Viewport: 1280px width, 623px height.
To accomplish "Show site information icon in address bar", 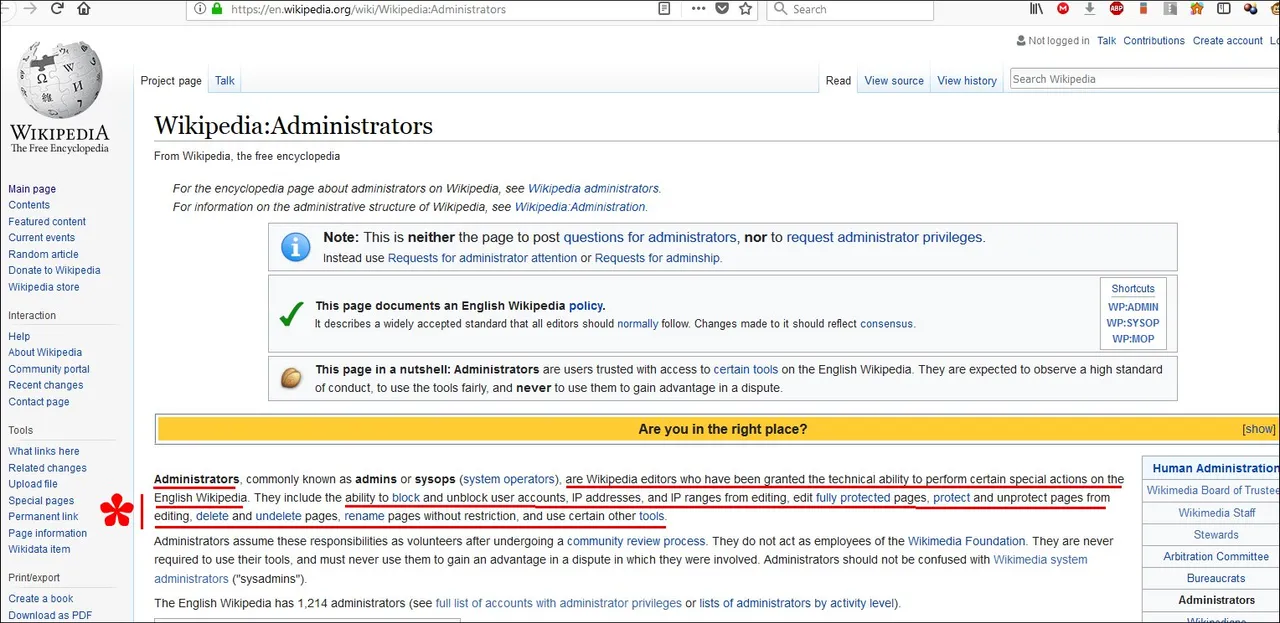I will [200, 9].
